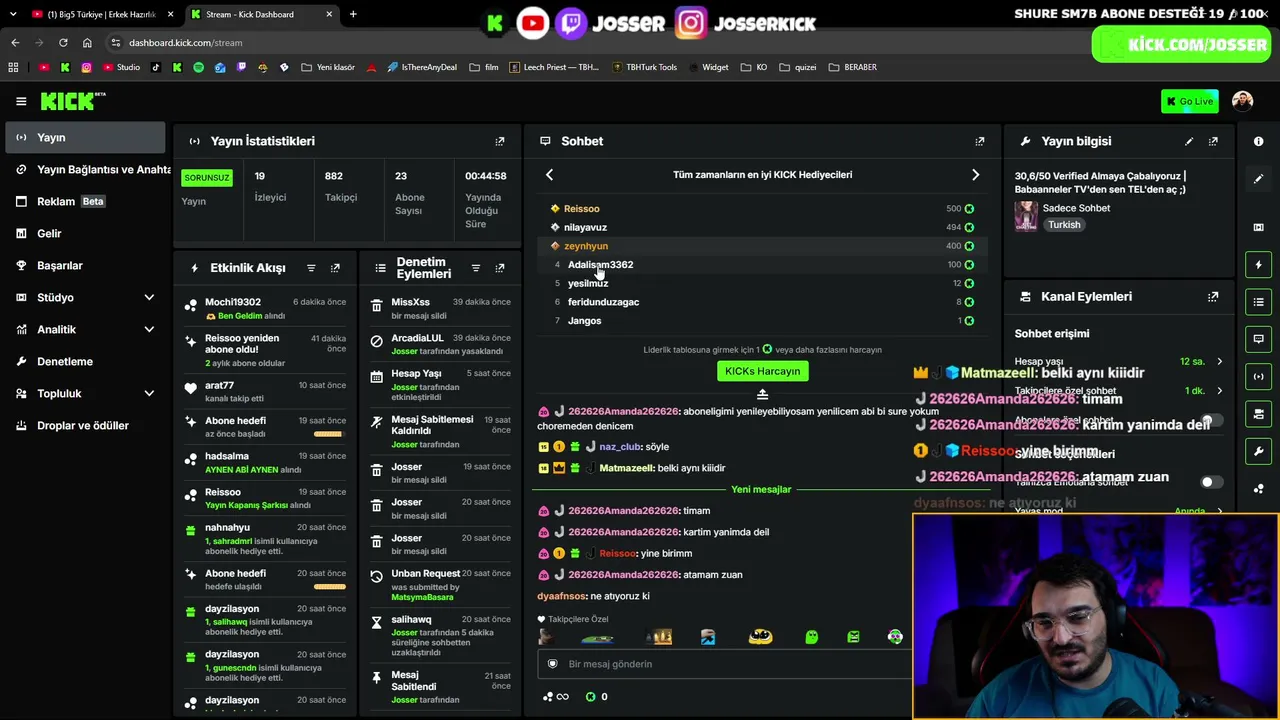Select Reissoo in the KICK gifters leaderboard
Viewport: 1280px width, 720px height.
tap(581, 209)
